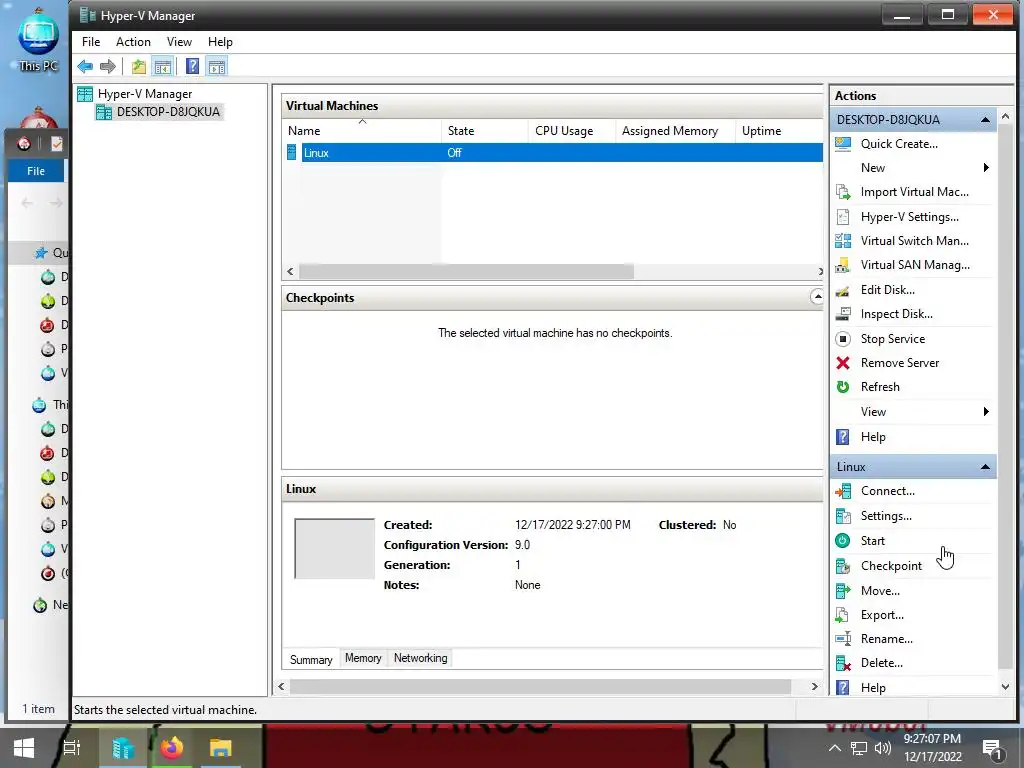Collapse the Checkpoints pane
This screenshot has width=1024, height=768.
tap(816, 297)
